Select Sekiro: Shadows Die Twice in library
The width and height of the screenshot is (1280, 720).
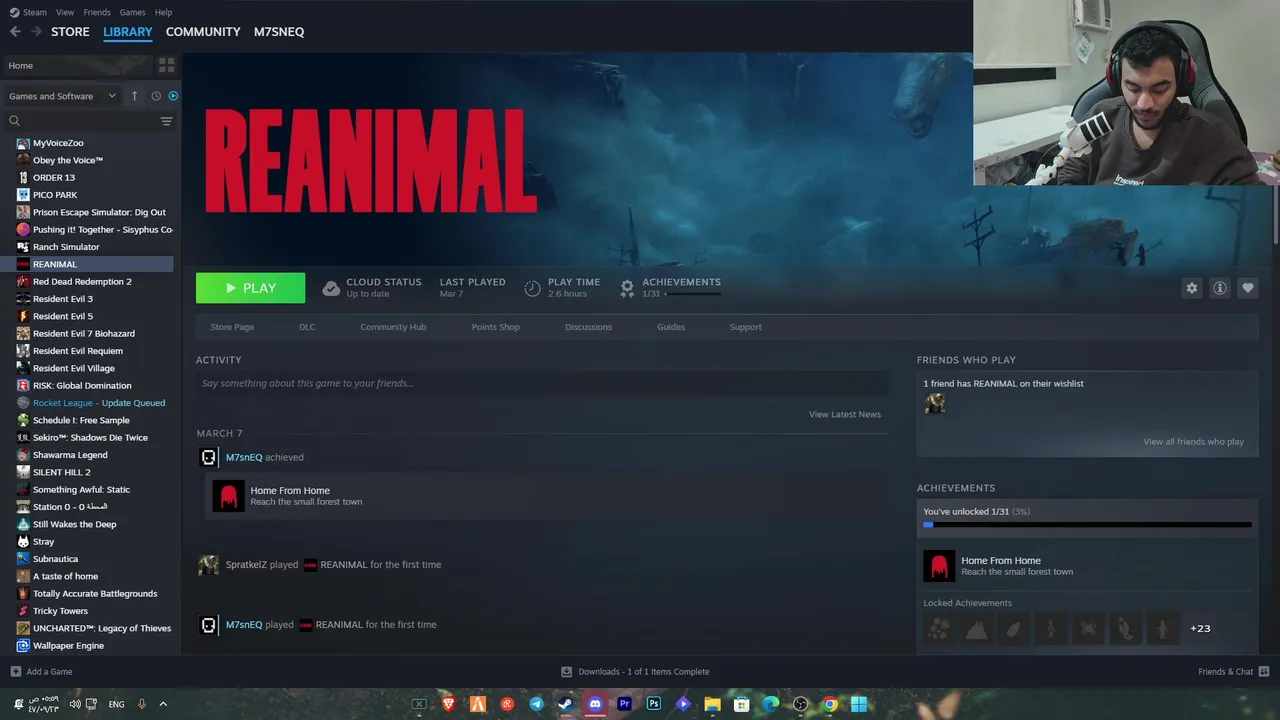pos(90,438)
